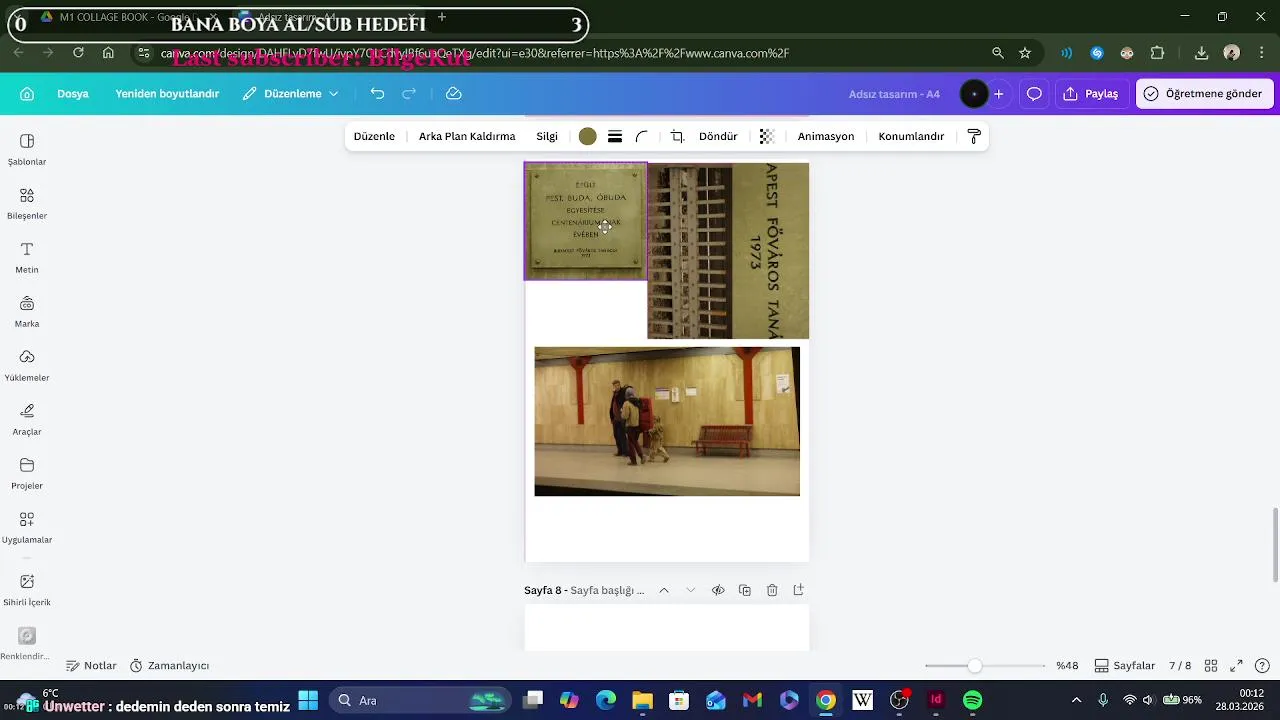Open grid view of pages
The image size is (1280, 720).
[x=1210, y=666]
